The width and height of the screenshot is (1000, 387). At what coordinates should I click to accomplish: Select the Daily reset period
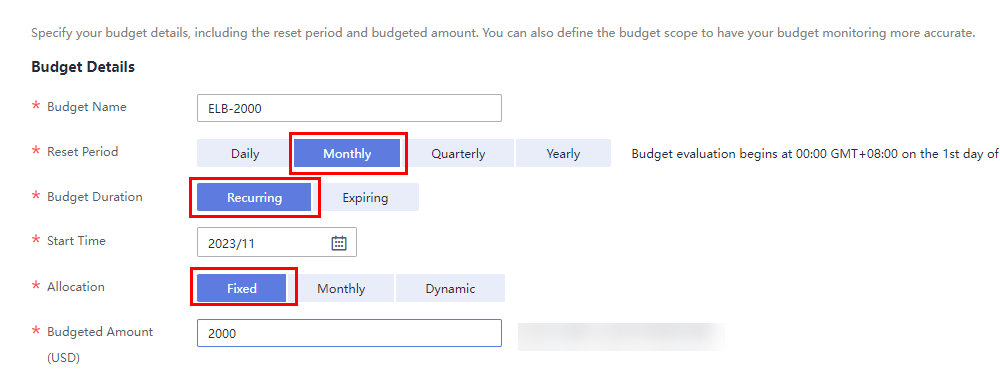tap(245, 154)
